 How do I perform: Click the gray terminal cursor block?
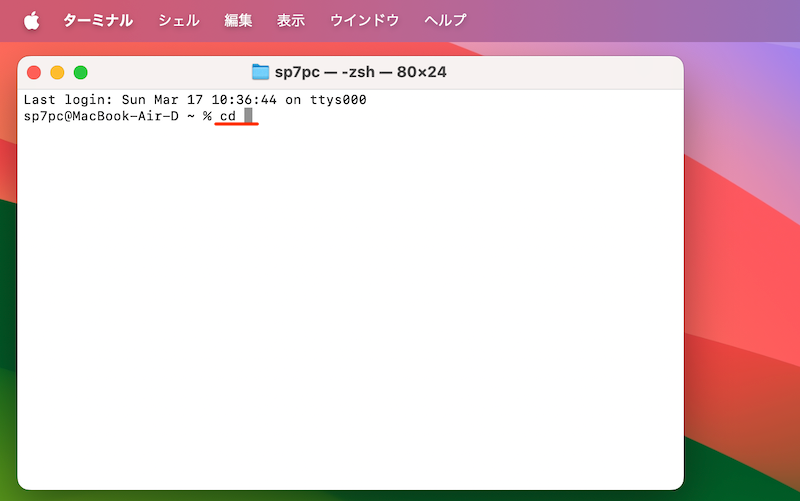[249, 116]
